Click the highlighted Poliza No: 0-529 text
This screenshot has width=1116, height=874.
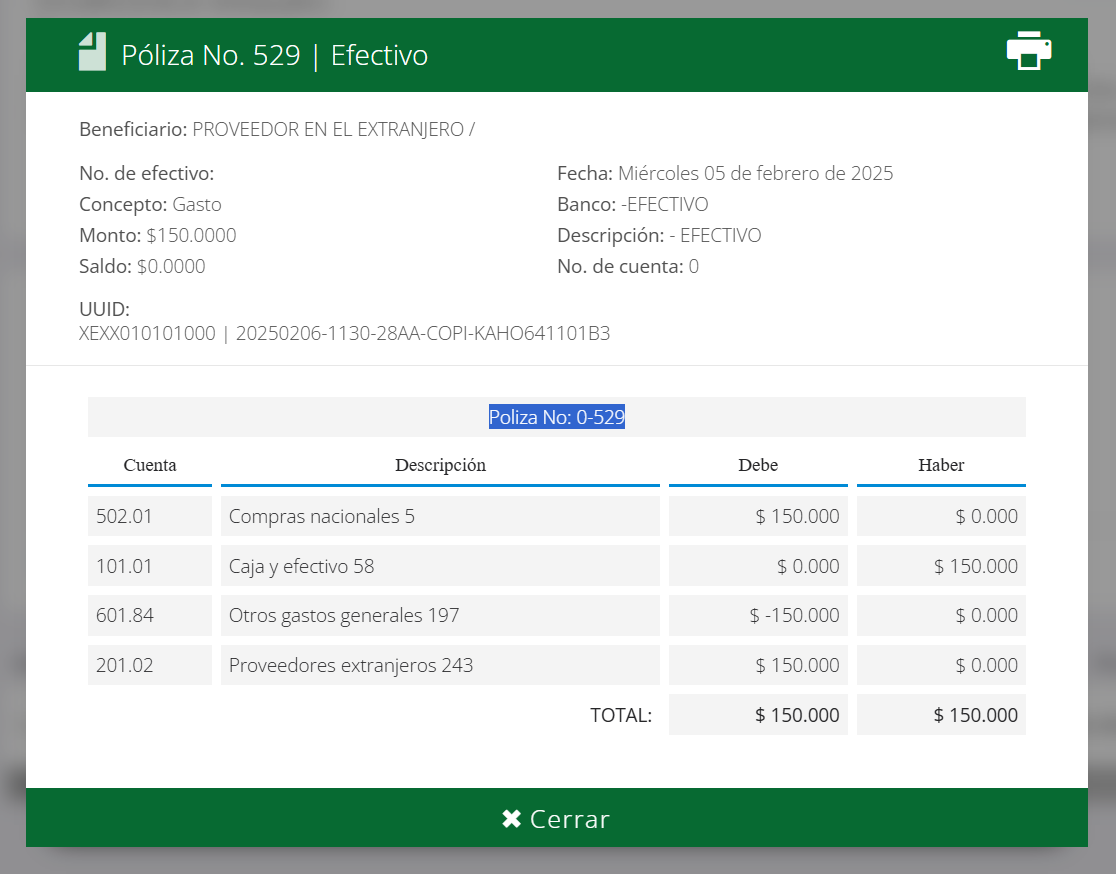click(556, 417)
